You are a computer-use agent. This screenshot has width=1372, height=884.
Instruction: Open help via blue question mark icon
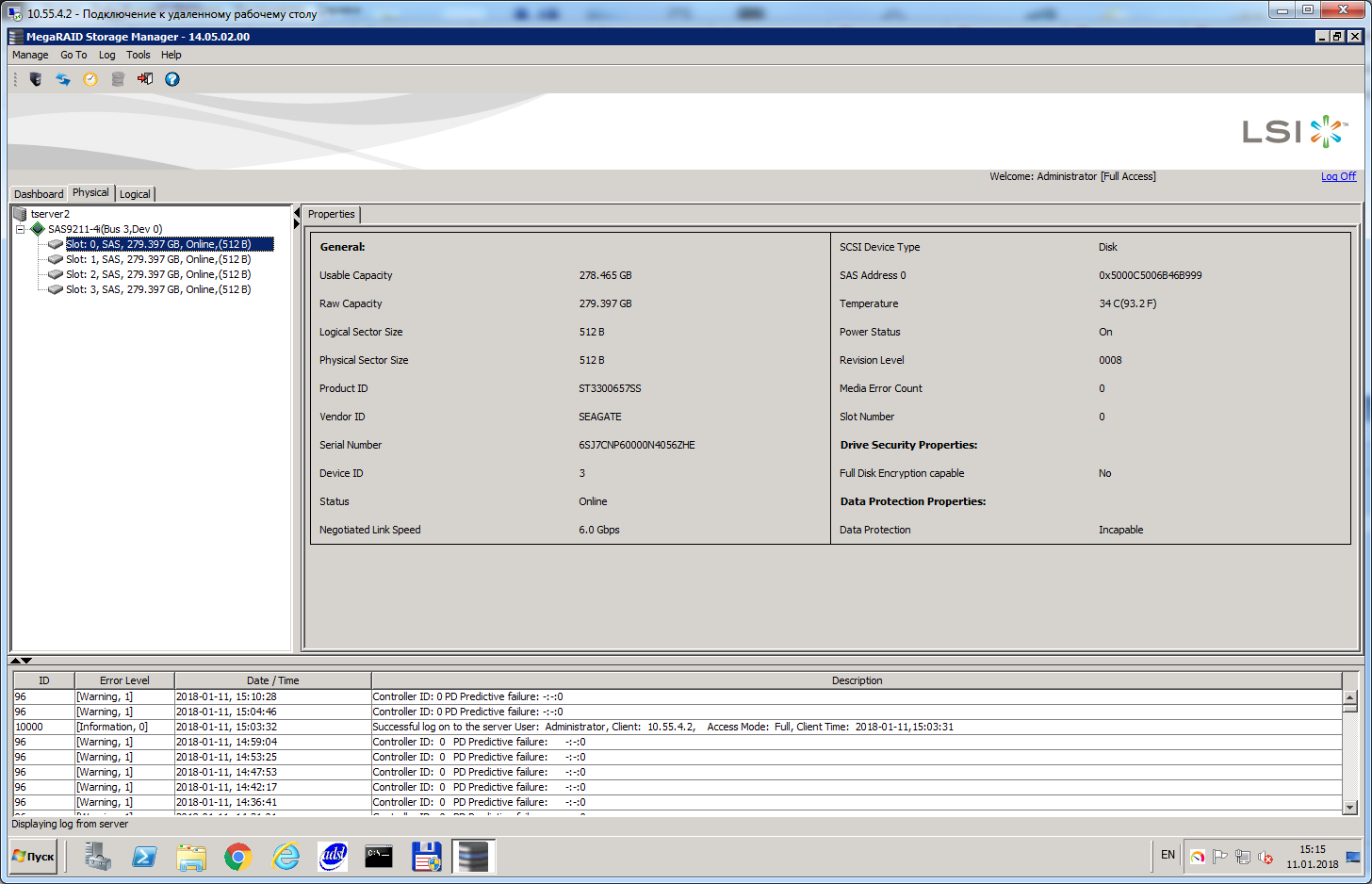click(172, 79)
